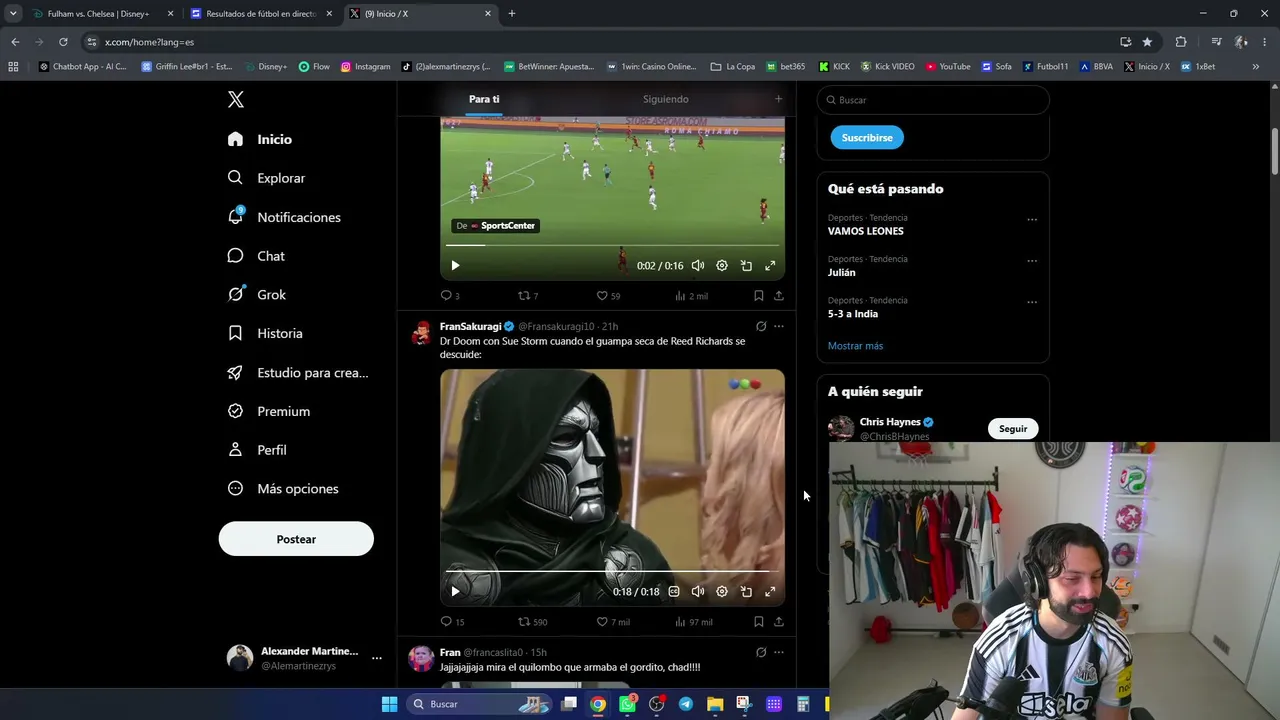Open FranSakuragi's profile avatar
Image resolution: width=1280 pixels, height=720 pixels.
click(421, 334)
